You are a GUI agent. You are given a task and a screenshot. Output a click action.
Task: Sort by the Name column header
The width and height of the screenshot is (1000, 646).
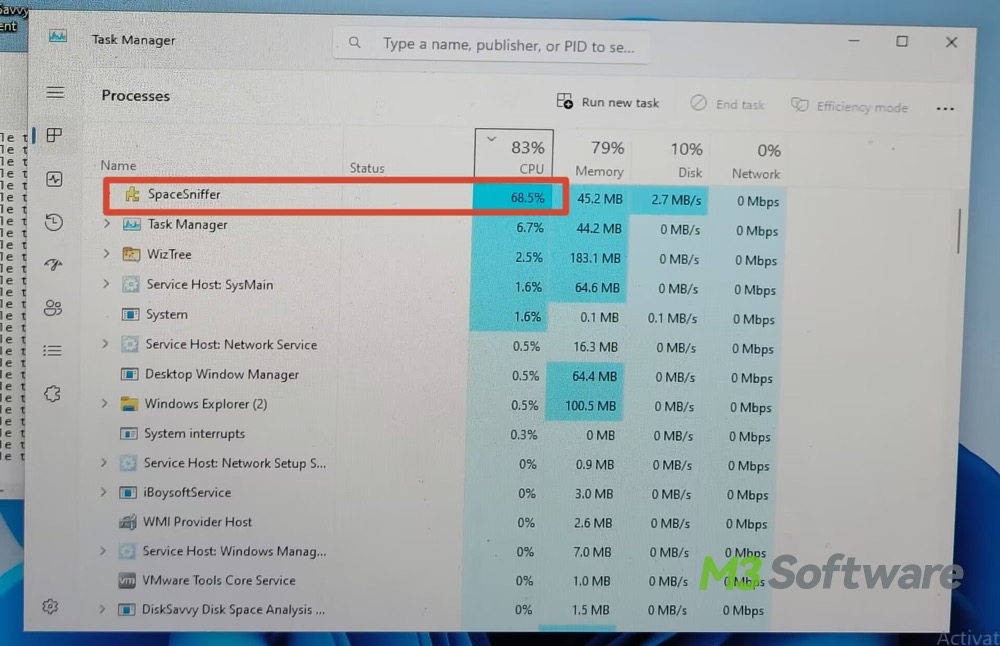pos(118,165)
